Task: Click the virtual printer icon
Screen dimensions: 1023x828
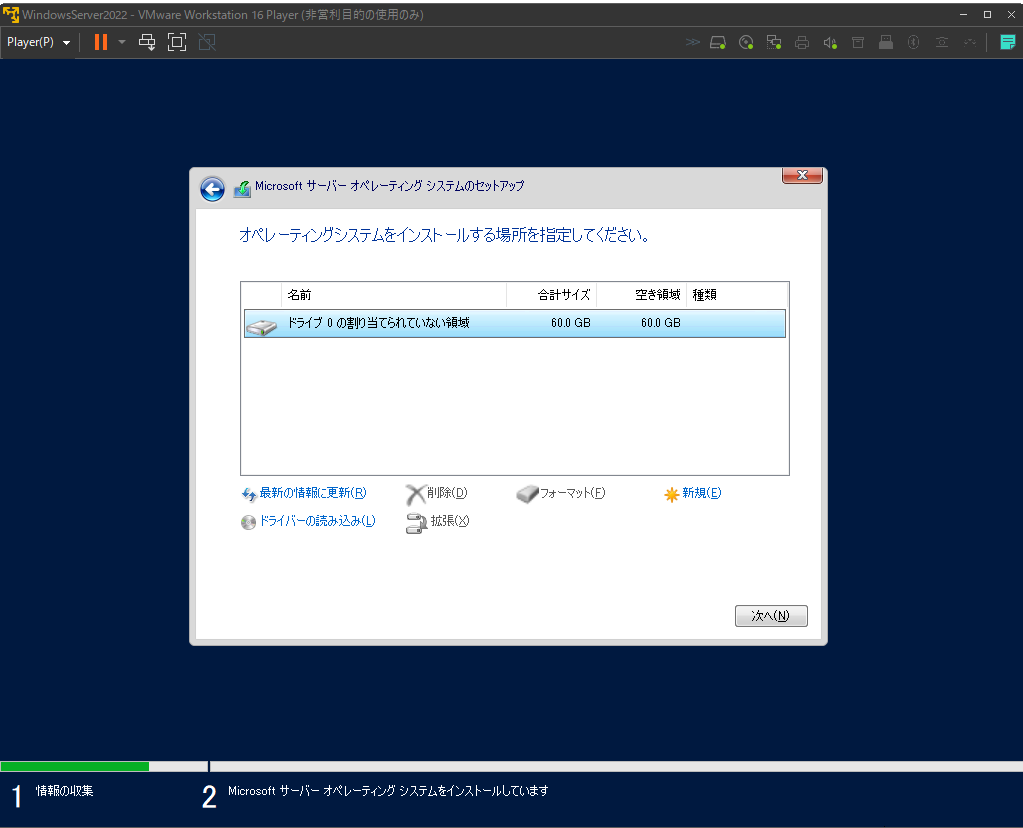Action: tap(801, 42)
